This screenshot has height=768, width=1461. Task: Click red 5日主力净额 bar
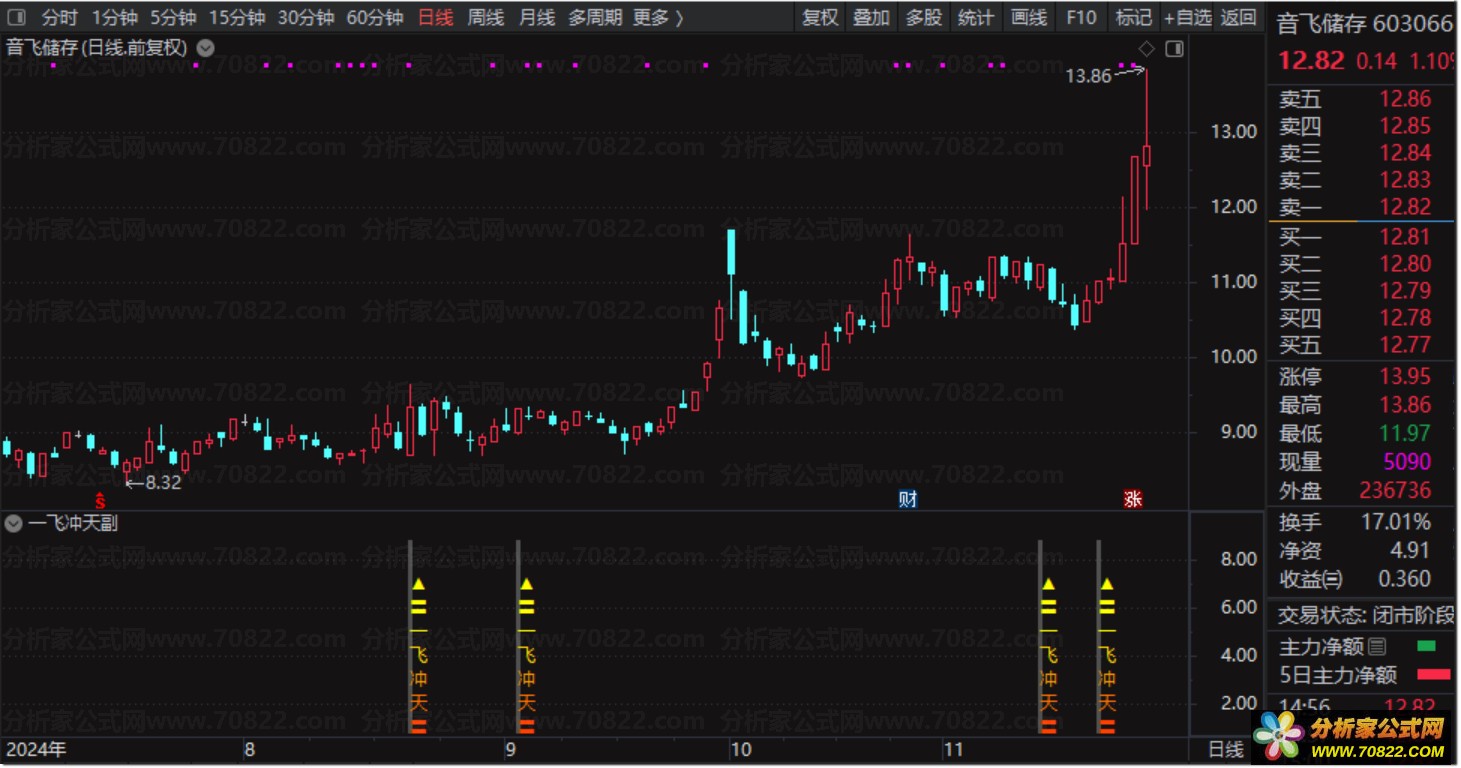point(1432,675)
